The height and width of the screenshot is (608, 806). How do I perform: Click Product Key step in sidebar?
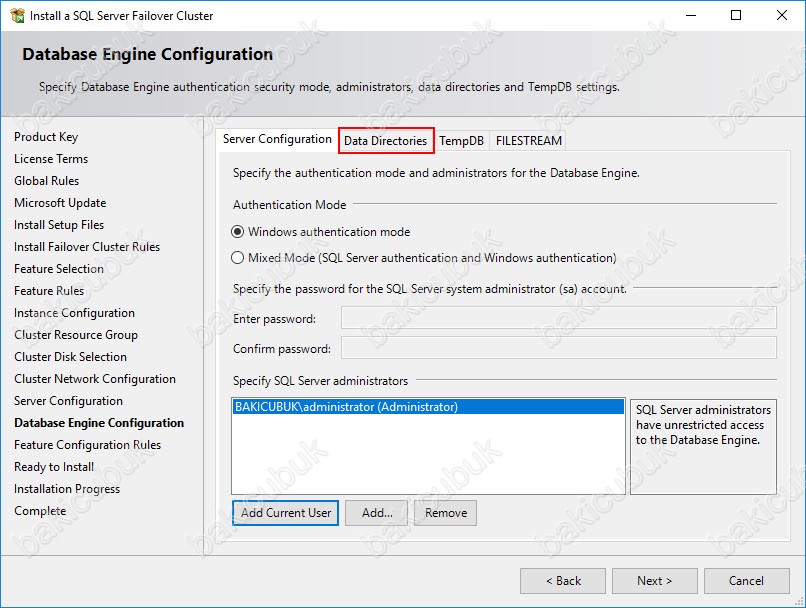(46, 137)
